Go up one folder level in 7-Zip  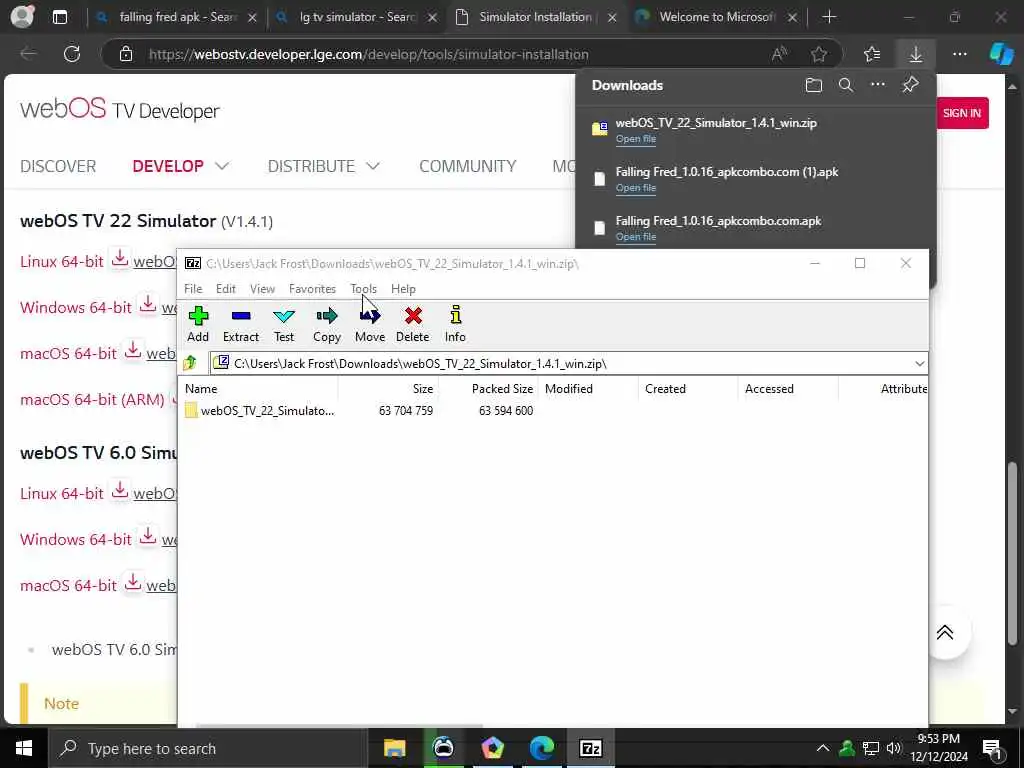(x=190, y=362)
